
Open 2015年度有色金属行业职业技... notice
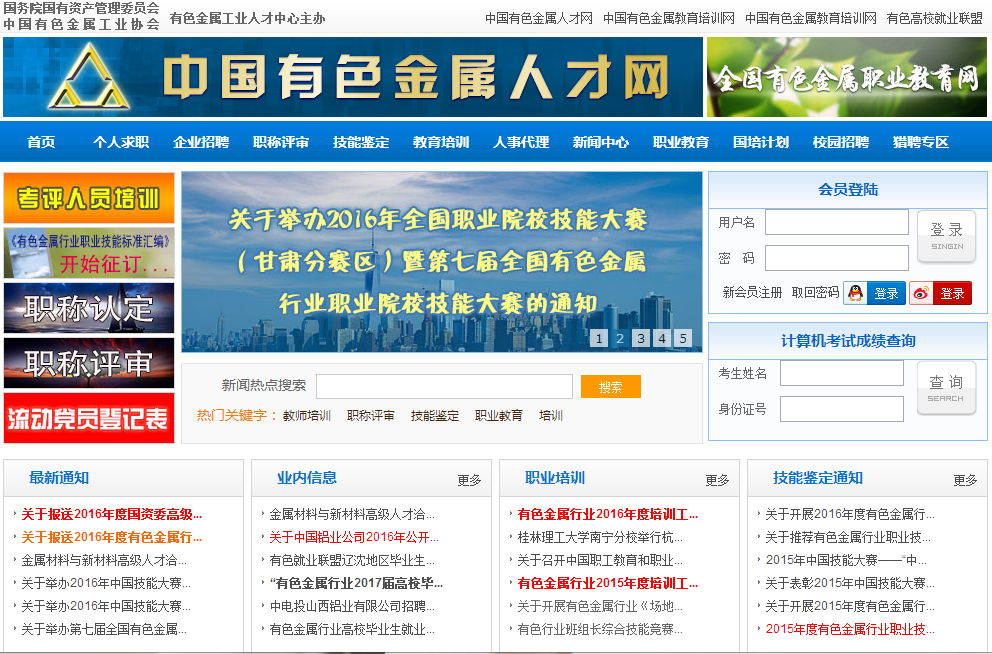click(850, 629)
